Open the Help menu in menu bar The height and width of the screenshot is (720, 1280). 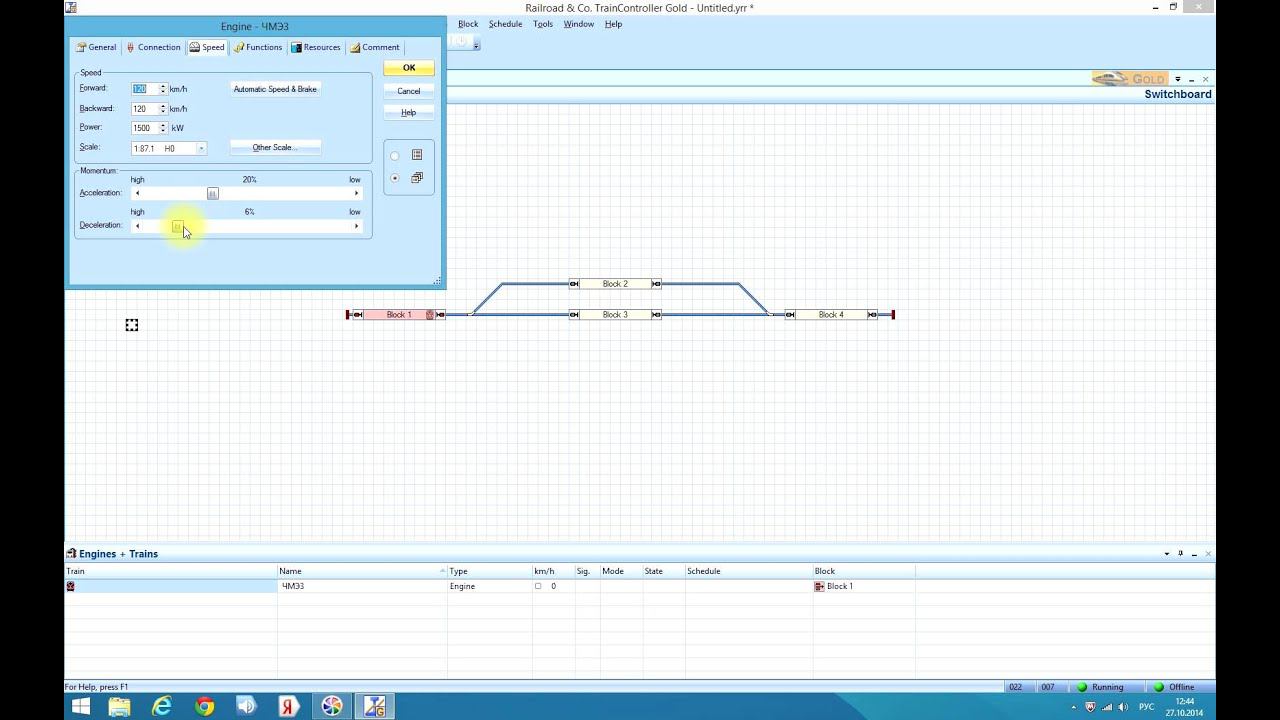coord(613,24)
